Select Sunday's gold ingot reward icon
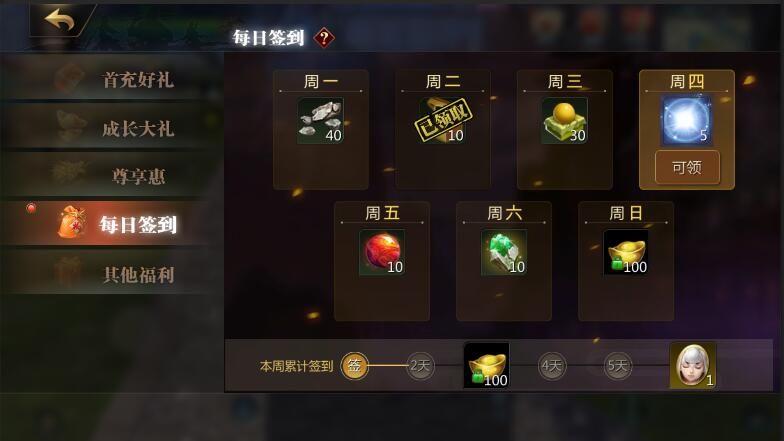Image resolution: width=784 pixels, height=441 pixels. (x=626, y=252)
